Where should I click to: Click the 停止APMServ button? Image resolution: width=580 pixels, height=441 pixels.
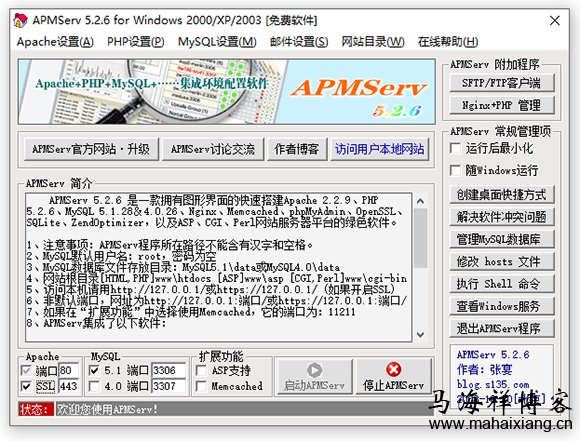pyautogui.click(x=394, y=377)
